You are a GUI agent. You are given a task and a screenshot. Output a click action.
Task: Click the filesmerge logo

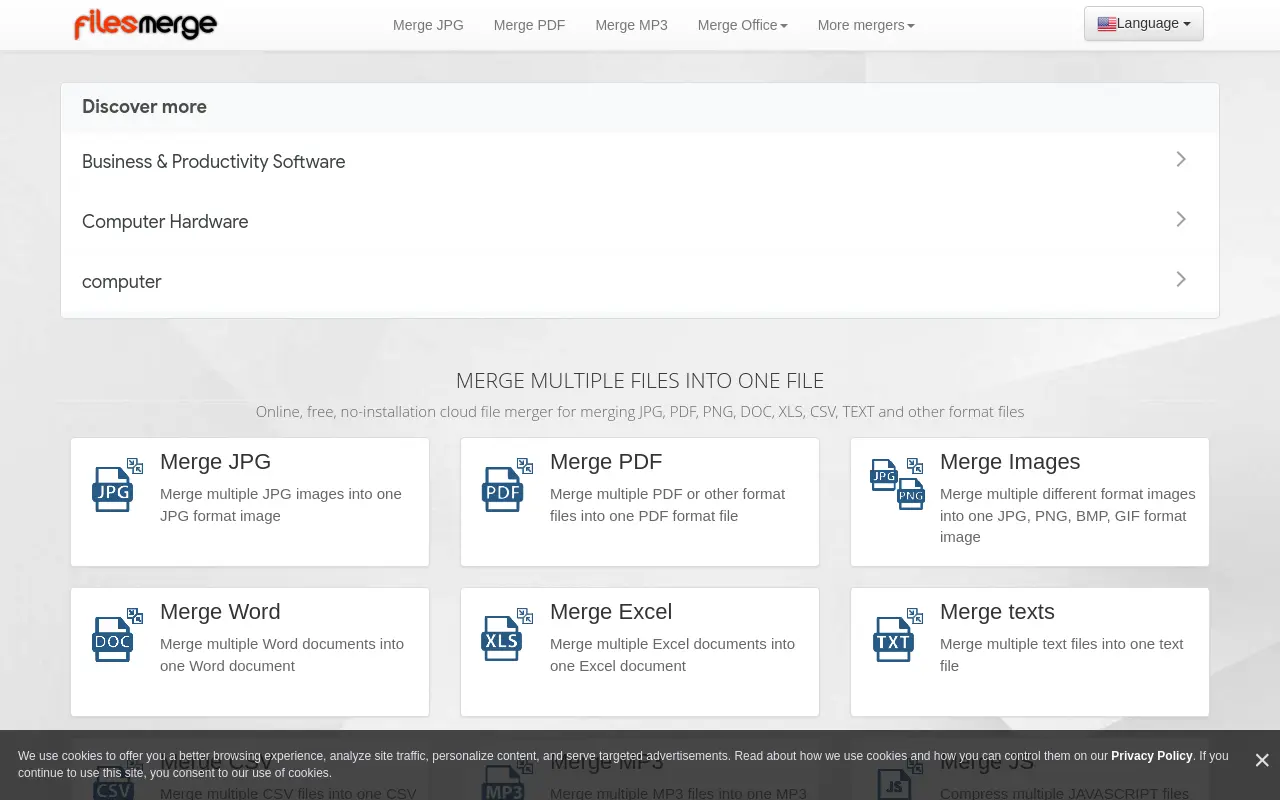[x=145, y=25]
